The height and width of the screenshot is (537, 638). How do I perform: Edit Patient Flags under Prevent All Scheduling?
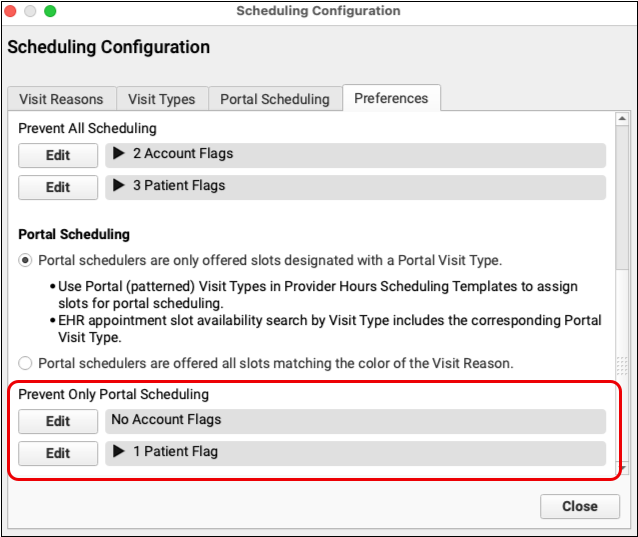pyautogui.click(x=58, y=187)
